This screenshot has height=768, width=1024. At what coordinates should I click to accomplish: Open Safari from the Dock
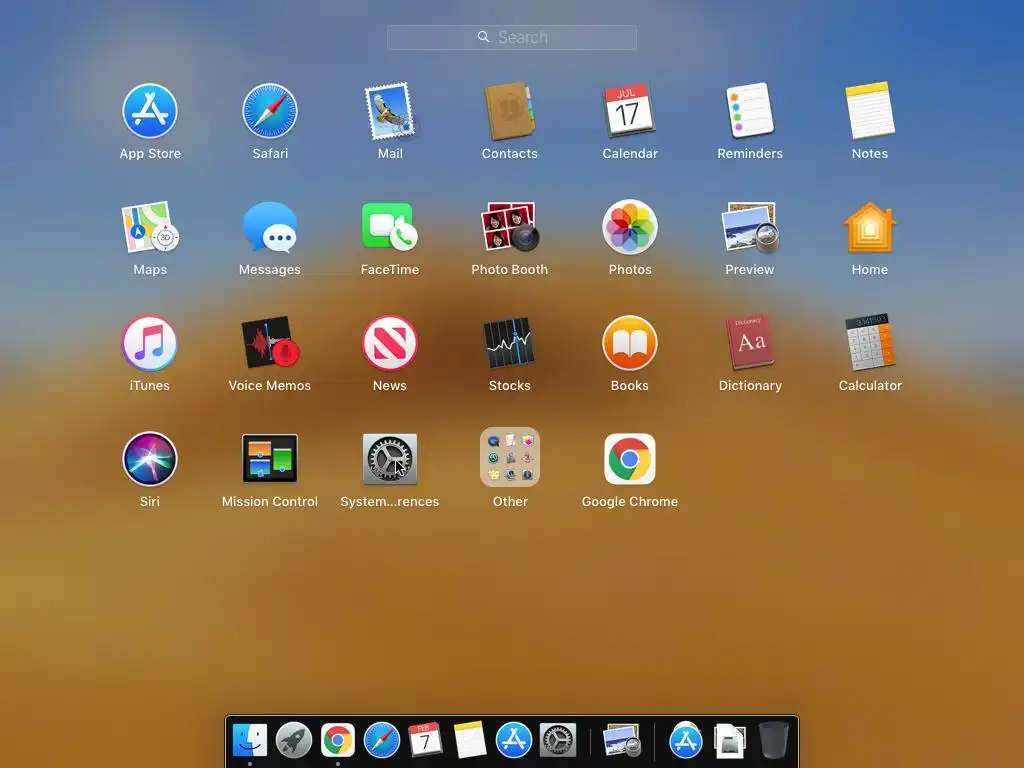pos(382,741)
